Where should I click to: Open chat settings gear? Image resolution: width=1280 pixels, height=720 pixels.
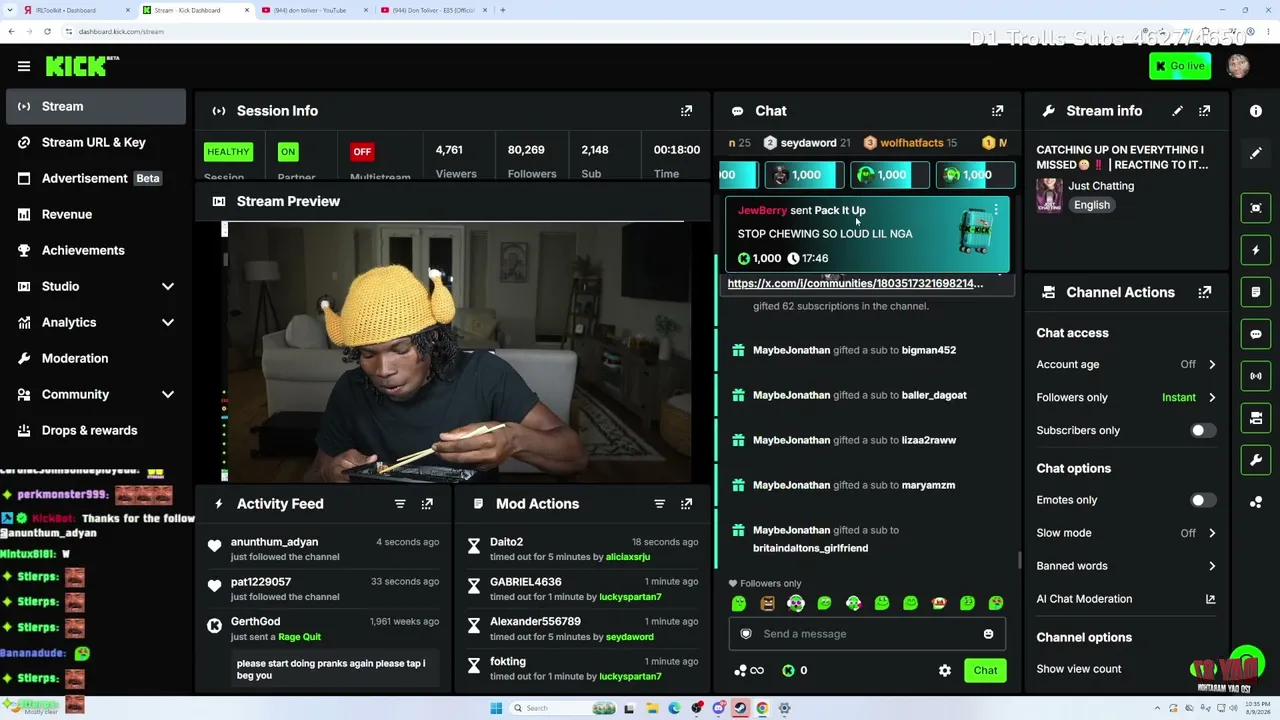[945, 671]
